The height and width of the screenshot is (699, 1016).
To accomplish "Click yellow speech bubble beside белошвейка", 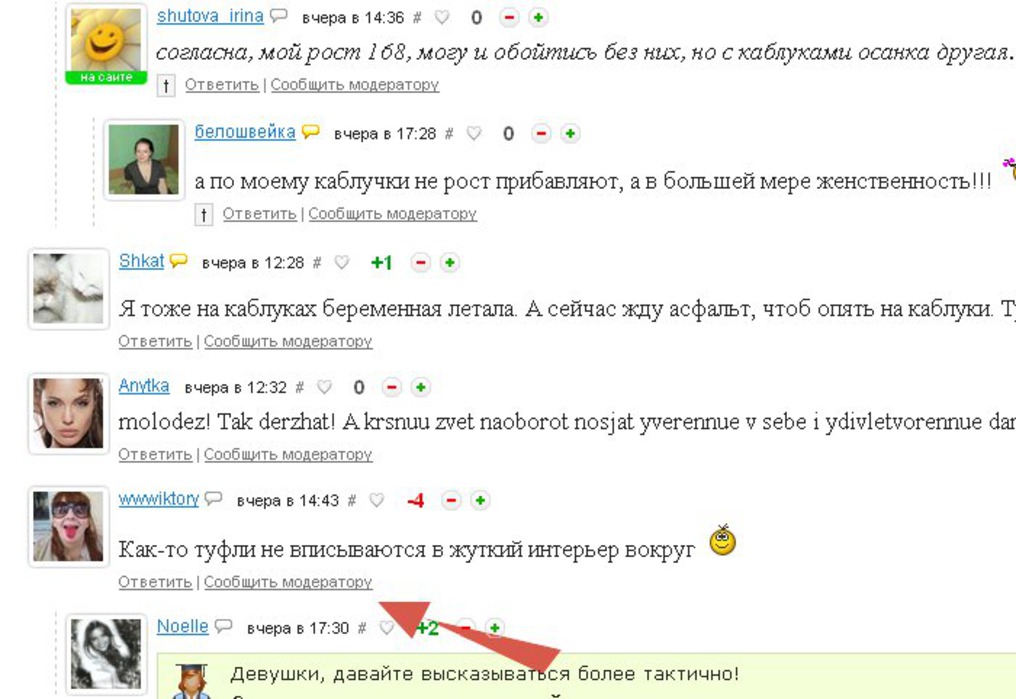I will 311,132.
